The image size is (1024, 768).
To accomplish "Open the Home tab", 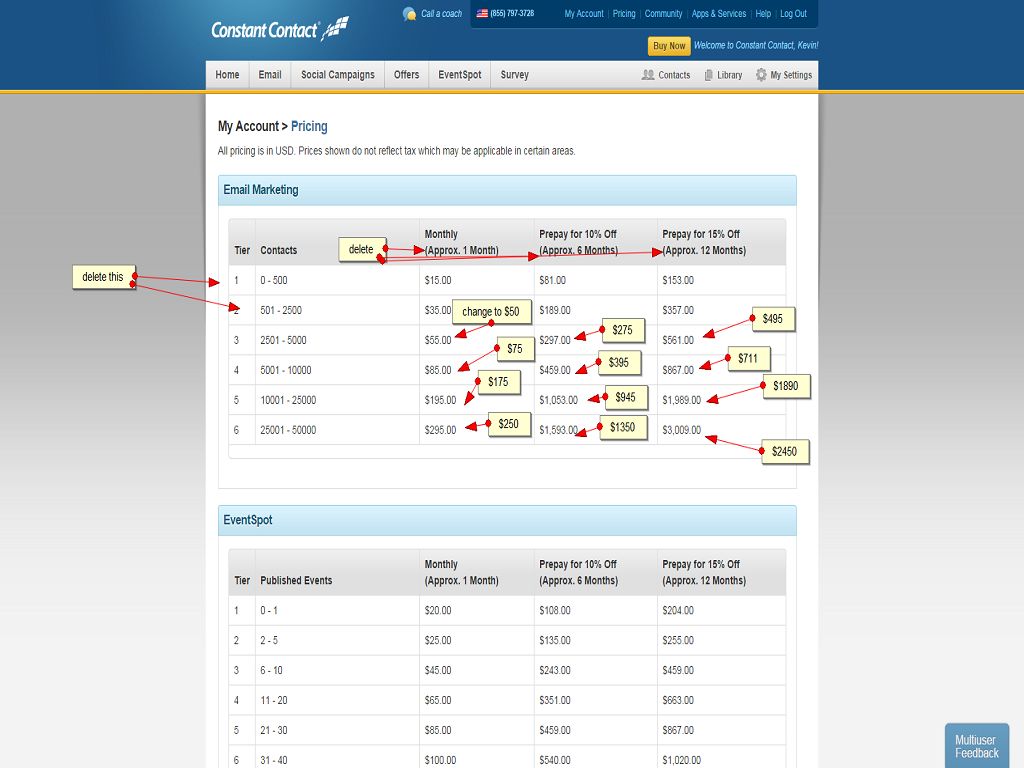I will (x=227, y=74).
